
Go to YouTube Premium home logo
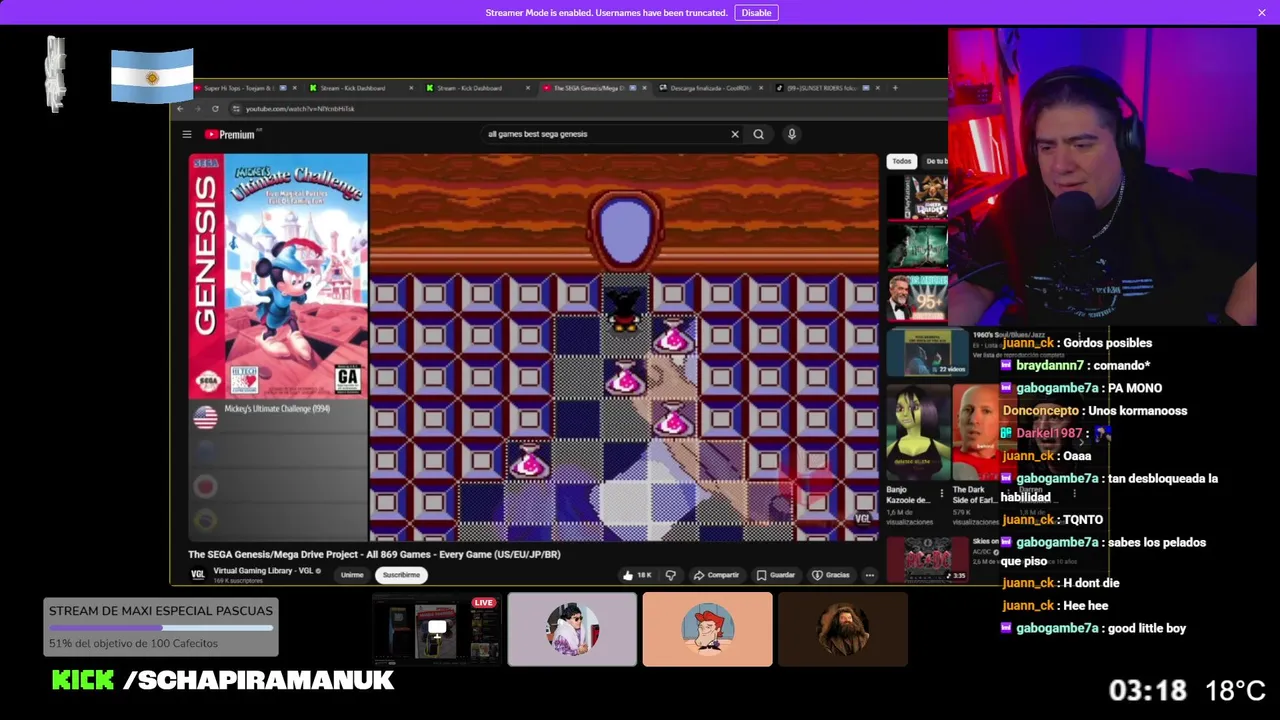coord(232,134)
